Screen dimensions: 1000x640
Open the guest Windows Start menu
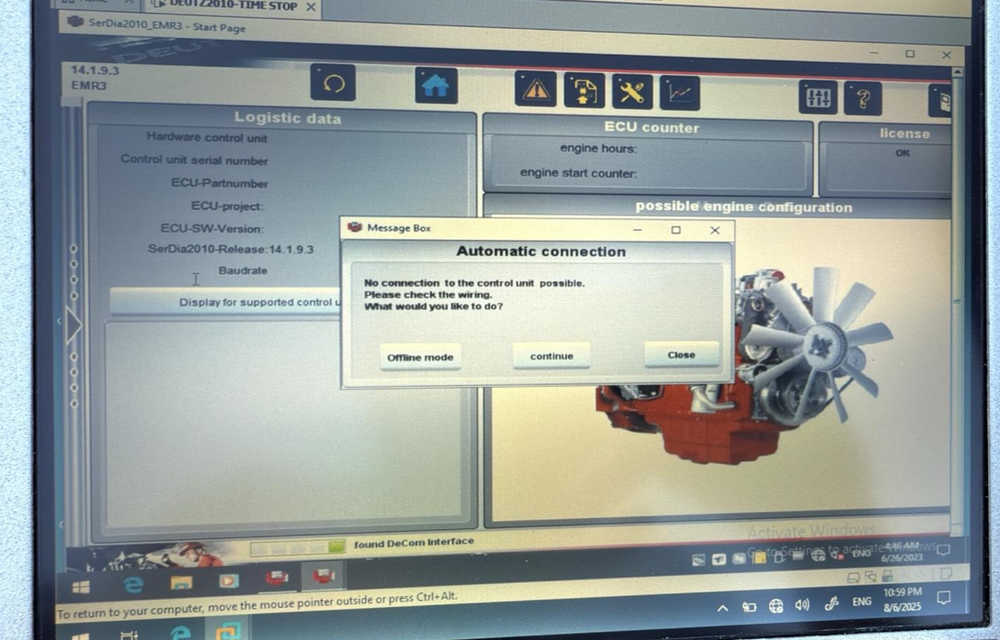(81, 586)
